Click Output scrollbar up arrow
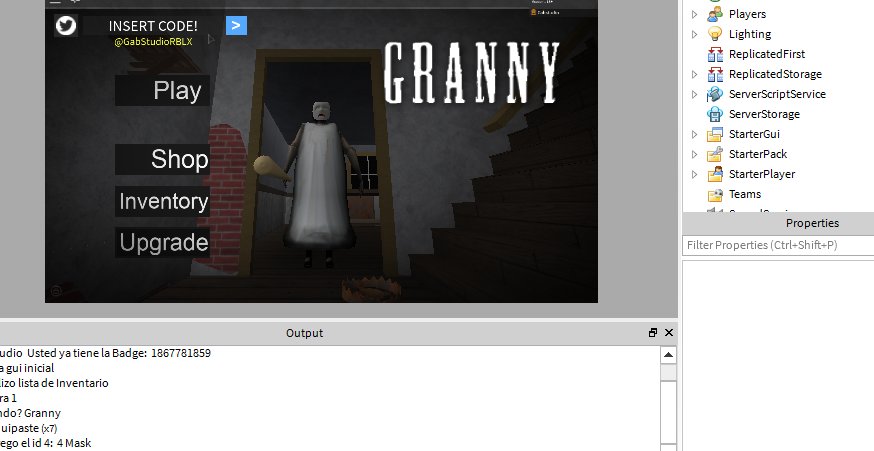Image resolution: width=874 pixels, height=451 pixels. coord(668,355)
